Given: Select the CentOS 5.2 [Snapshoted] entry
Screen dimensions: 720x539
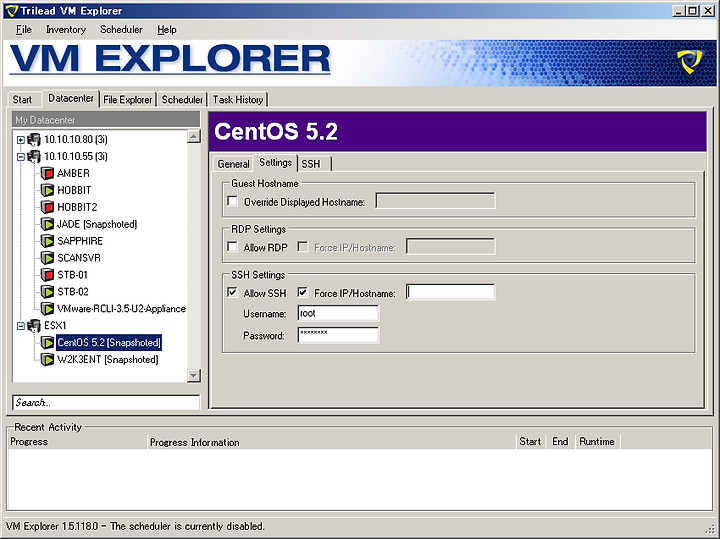Looking at the screenshot, I should pyautogui.click(x=109, y=343).
